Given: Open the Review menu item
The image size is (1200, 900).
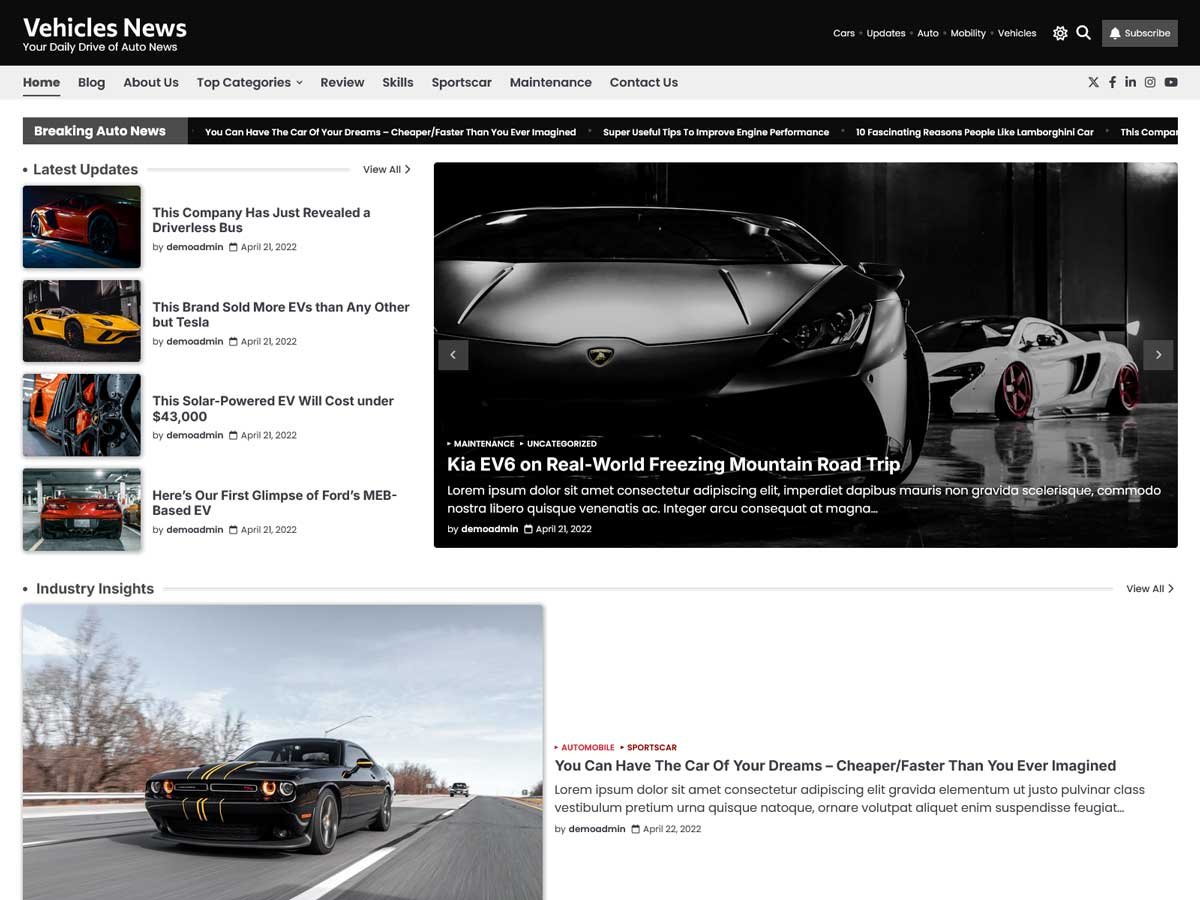Looking at the screenshot, I should (342, 82).
